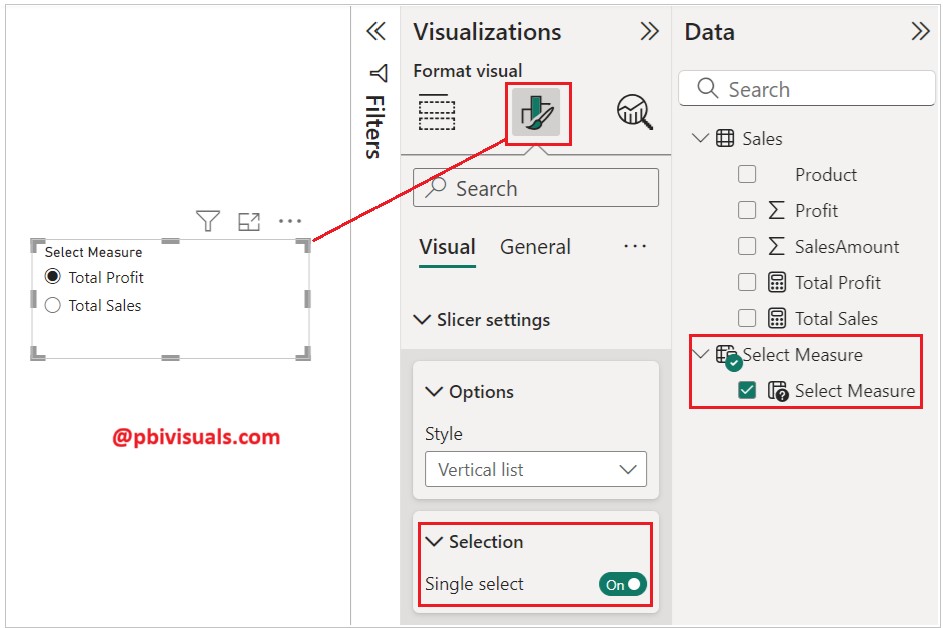The height and width of the screenshot is (628, 943).
Task: Uncheck the Select Measure field
Action: (746, 390)
